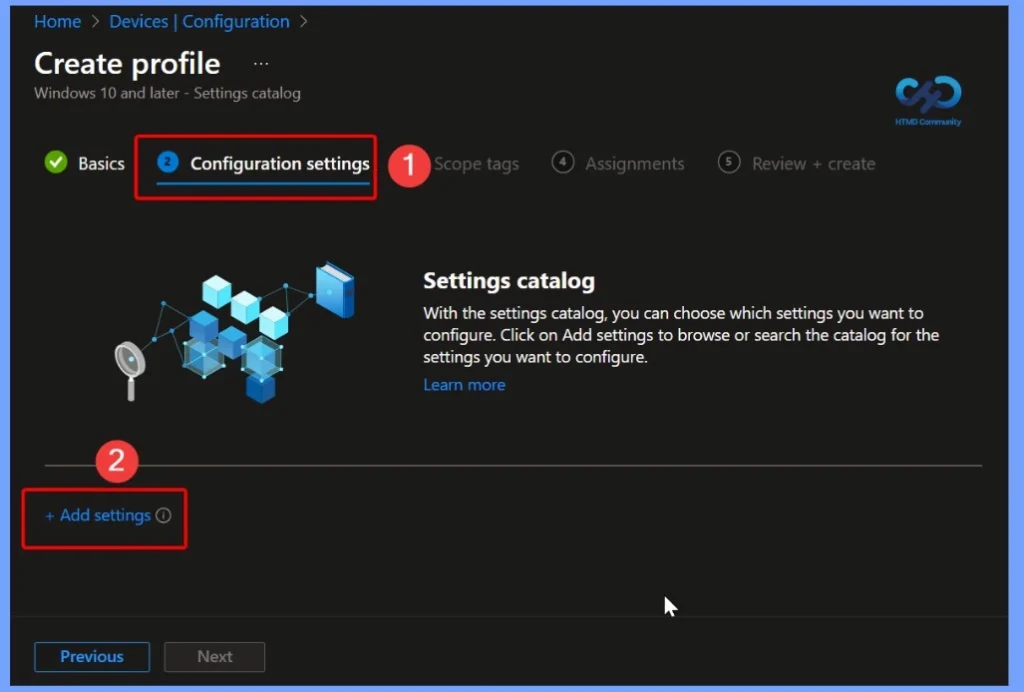
Task: Navigate to Home via the breadcrumb
Action: (x=57, y=21)
